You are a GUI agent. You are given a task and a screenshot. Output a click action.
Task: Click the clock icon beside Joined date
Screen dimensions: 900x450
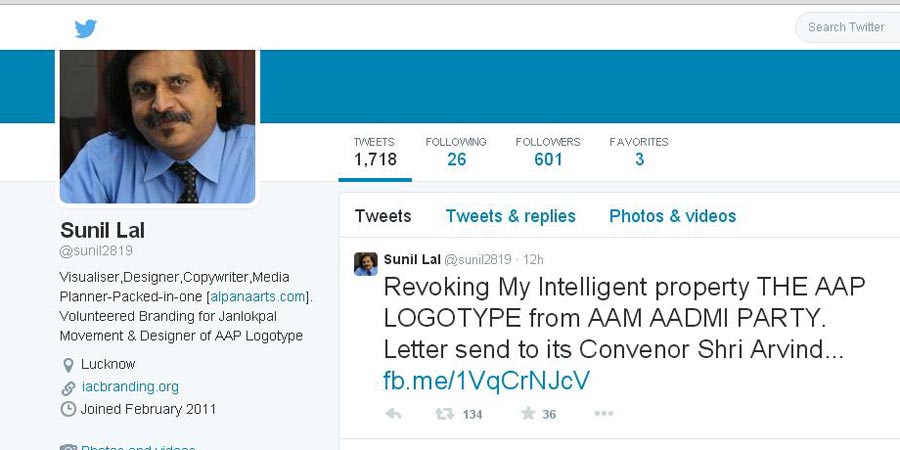[68, 409]
